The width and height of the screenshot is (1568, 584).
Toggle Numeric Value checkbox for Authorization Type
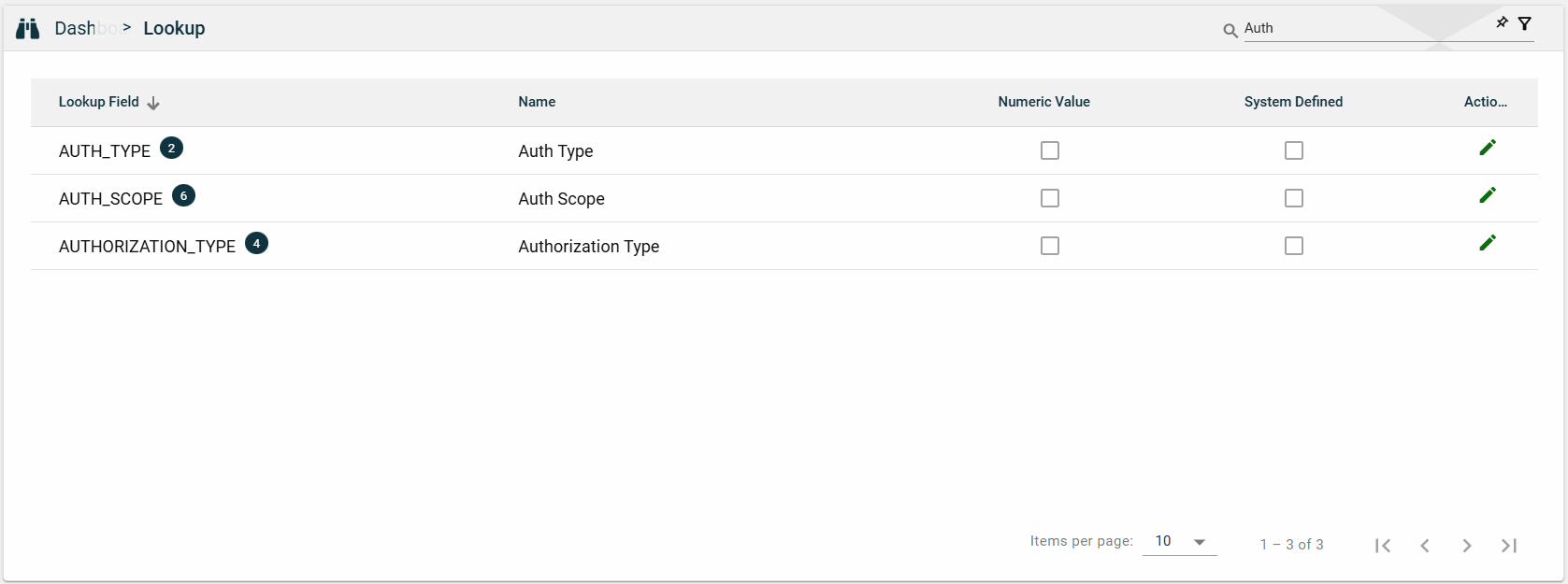tap(1050, 246)
